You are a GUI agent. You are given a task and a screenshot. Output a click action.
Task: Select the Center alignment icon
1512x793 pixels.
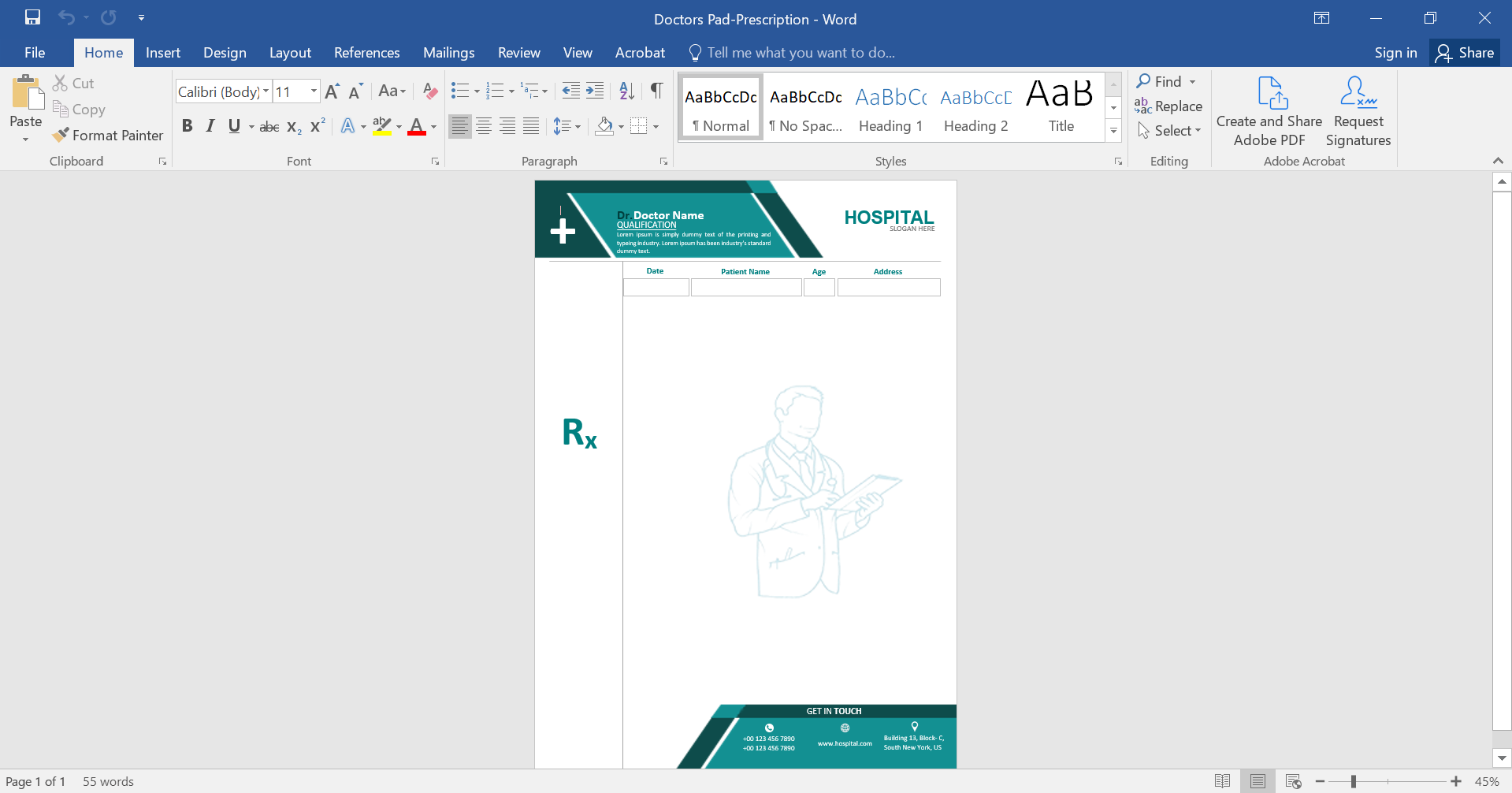point(483,125)
